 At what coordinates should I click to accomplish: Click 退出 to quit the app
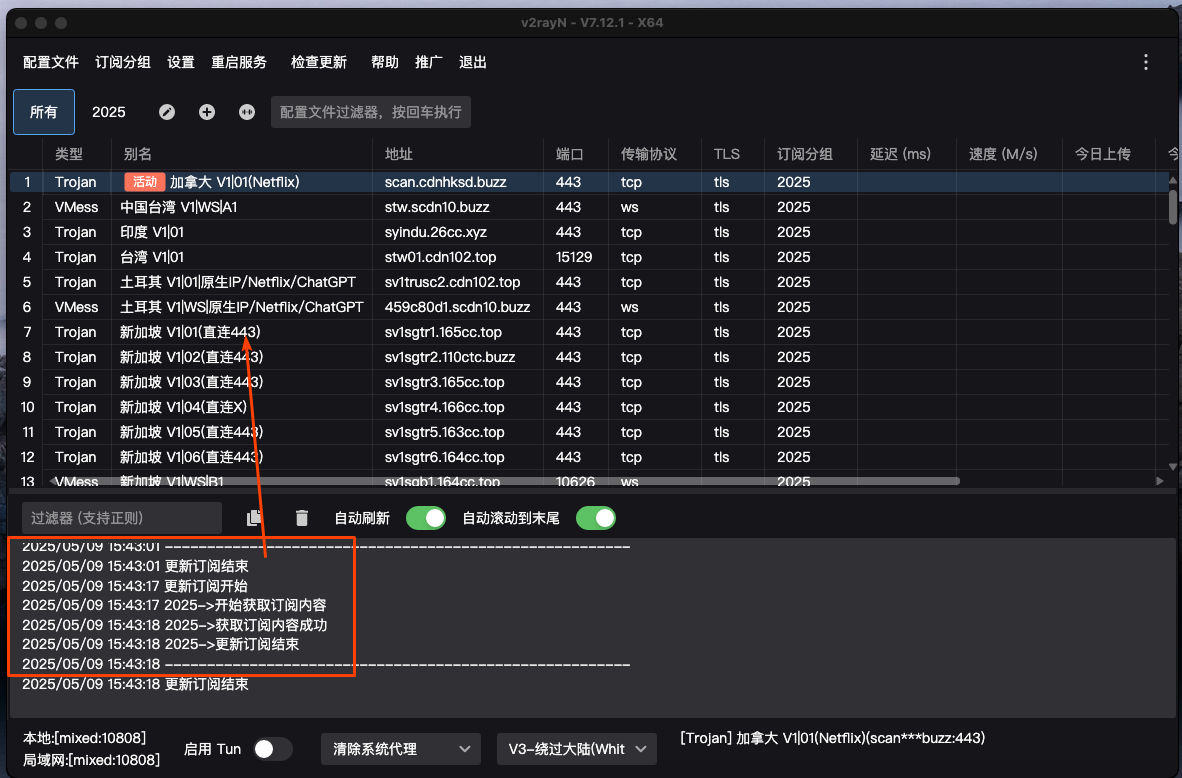pos(473,62)
